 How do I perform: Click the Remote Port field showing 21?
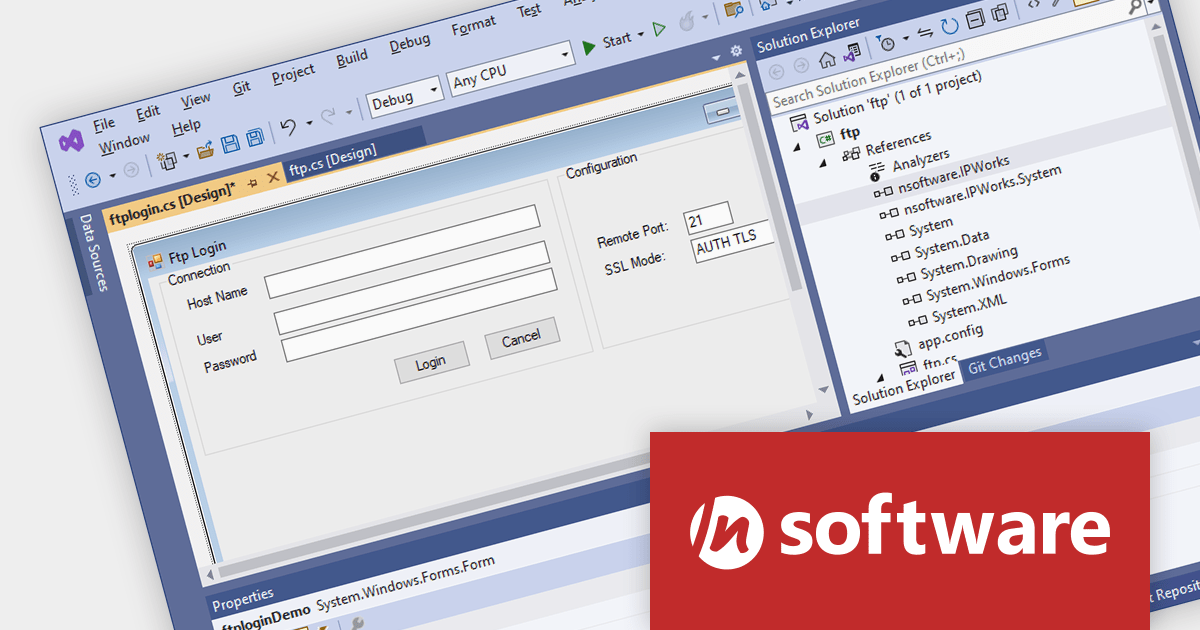pyautogui.click(x=709, y=218)
